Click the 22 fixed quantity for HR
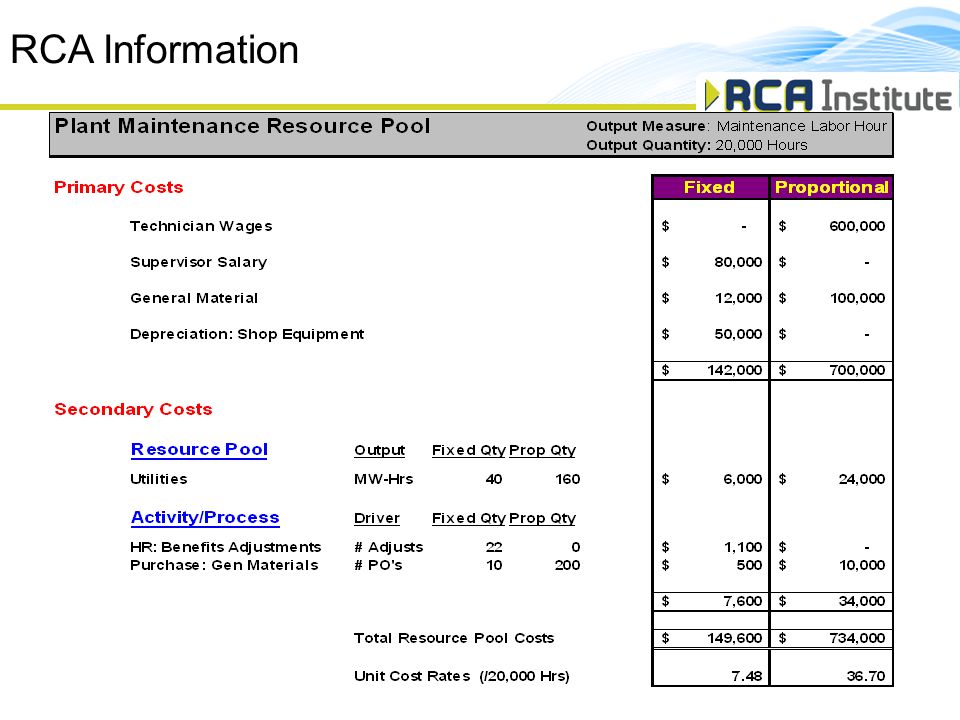The image size is (960, 720). click(x=493, y=547)
